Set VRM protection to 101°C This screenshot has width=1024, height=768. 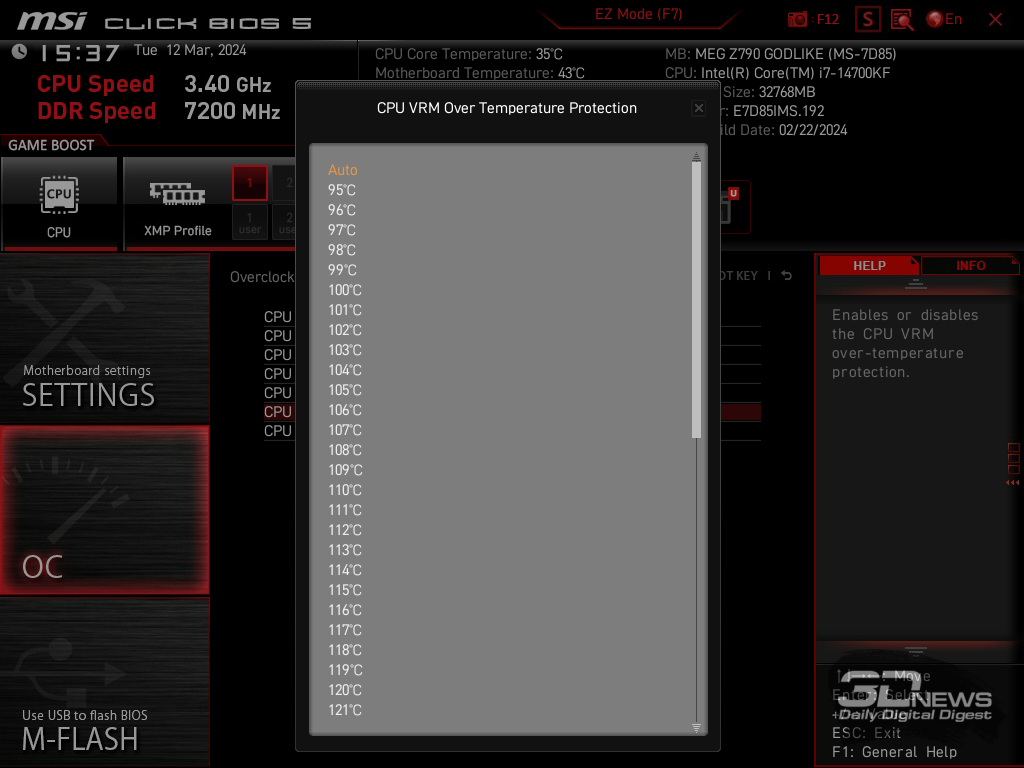click(x=344, y=310)
